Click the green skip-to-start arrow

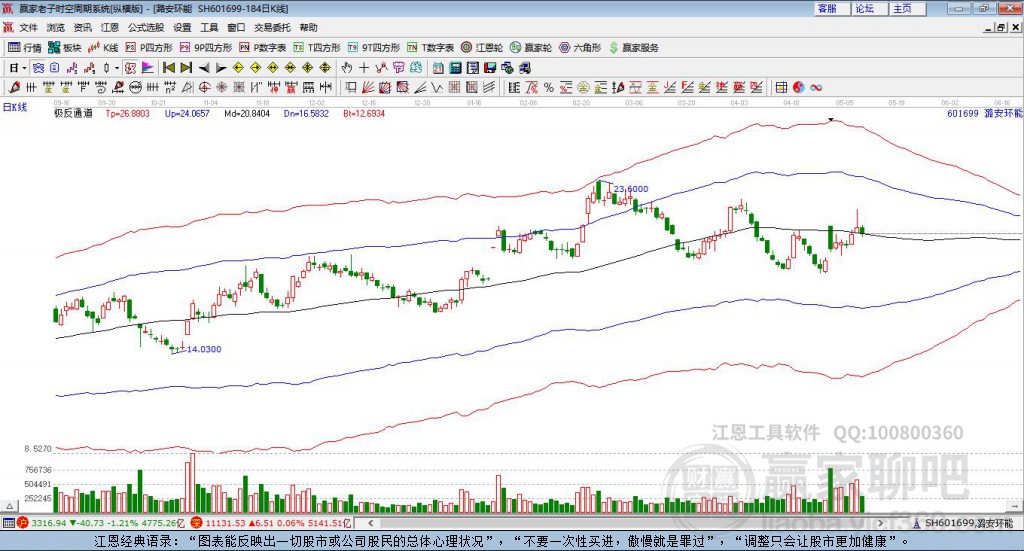coord(169,68)
